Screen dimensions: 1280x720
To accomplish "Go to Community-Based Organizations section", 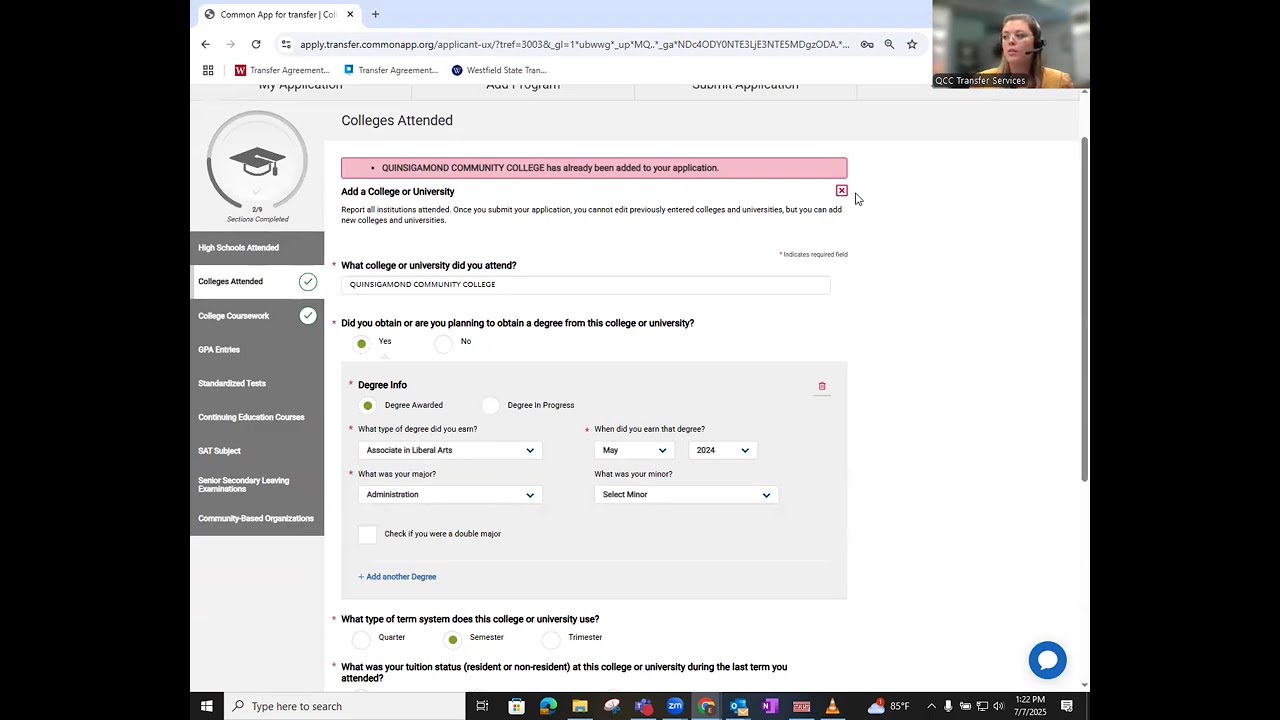I will point(257,518).
